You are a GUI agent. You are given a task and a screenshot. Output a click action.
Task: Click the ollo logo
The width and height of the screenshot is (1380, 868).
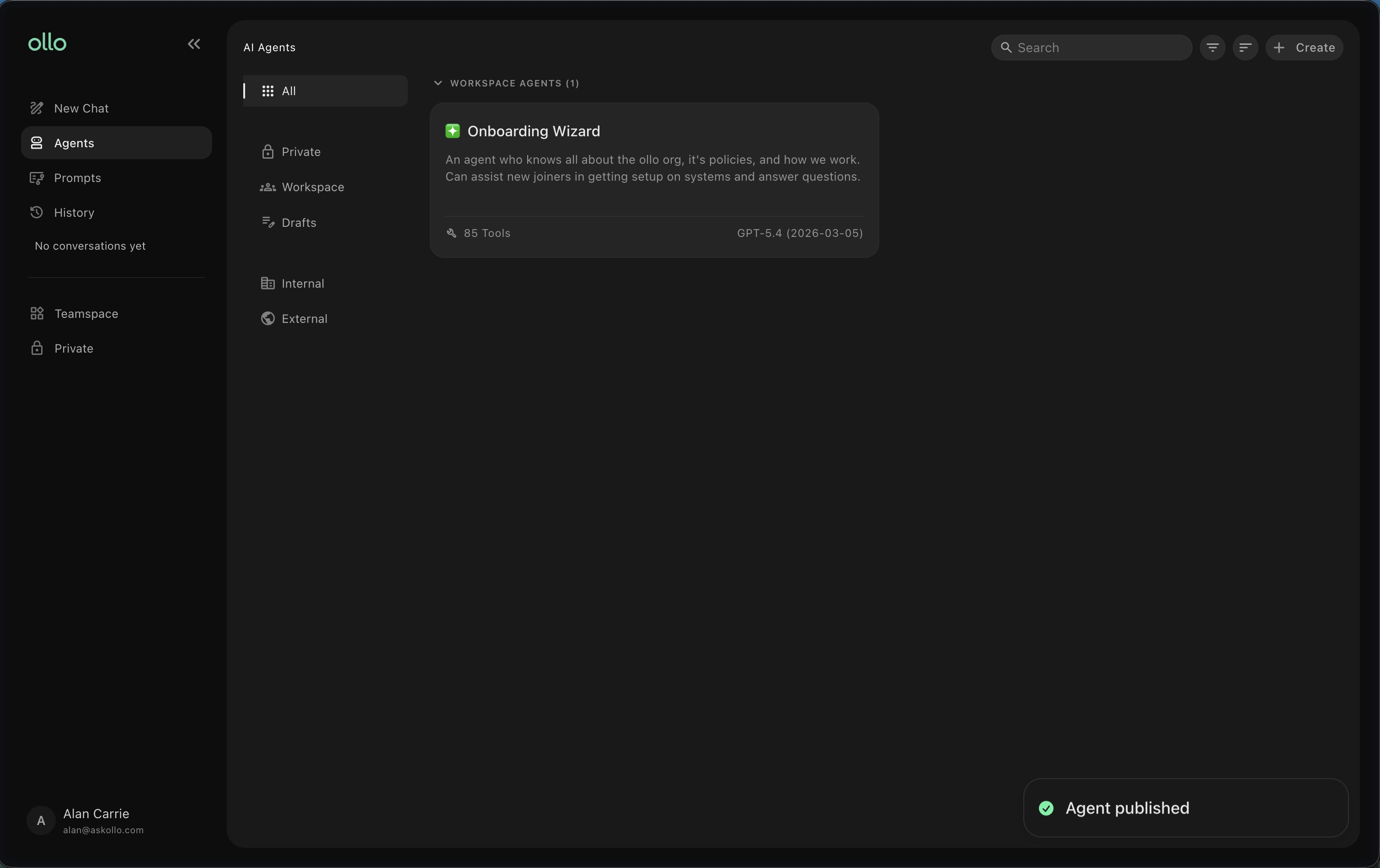click(x=47, y=42)
